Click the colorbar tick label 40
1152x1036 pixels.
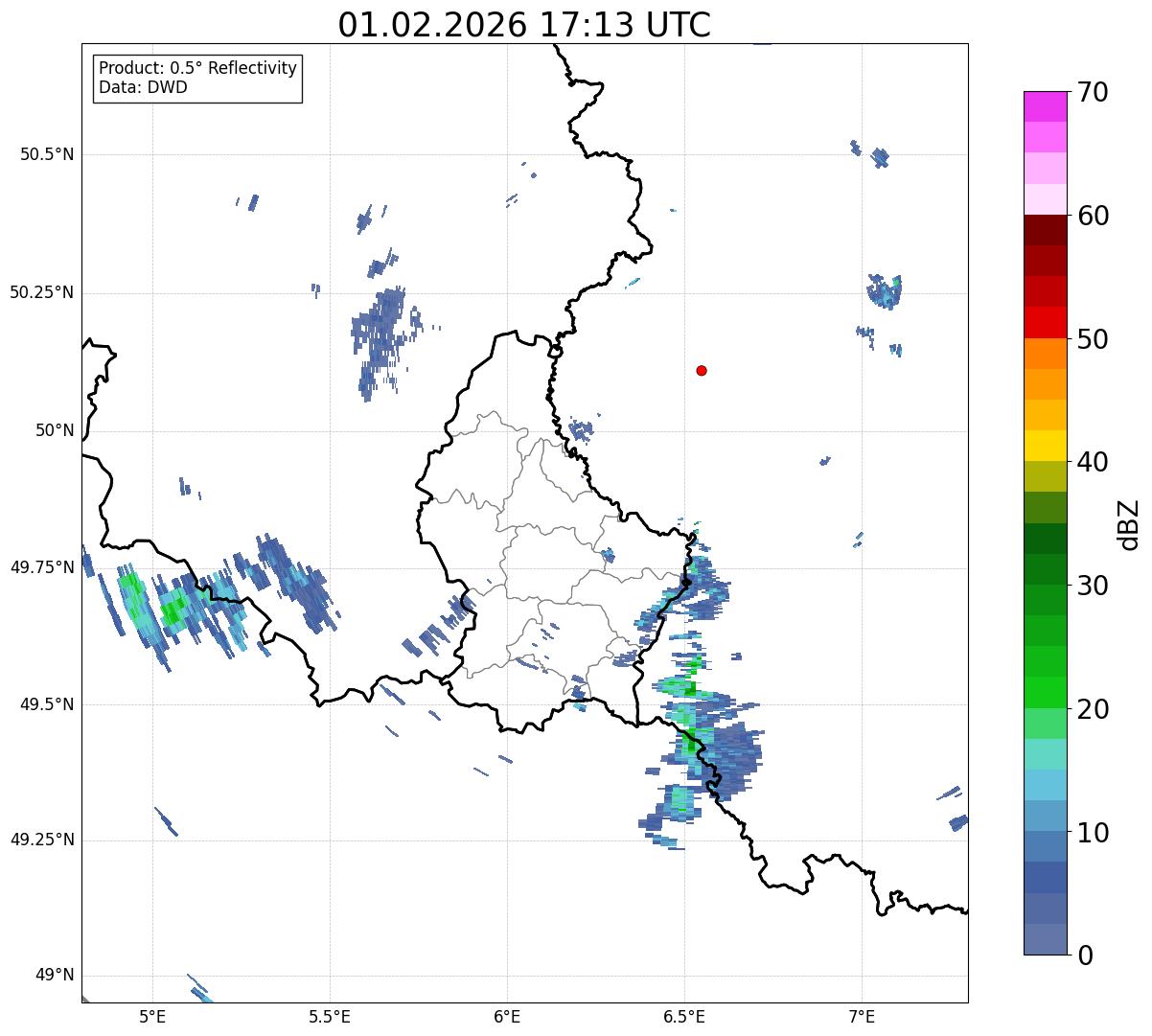coord(1093,462)
